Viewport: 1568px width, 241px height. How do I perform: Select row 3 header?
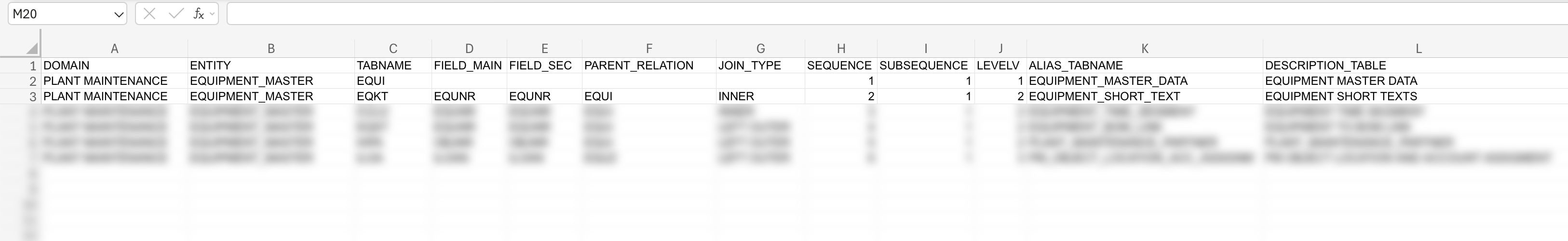(32, 97)
